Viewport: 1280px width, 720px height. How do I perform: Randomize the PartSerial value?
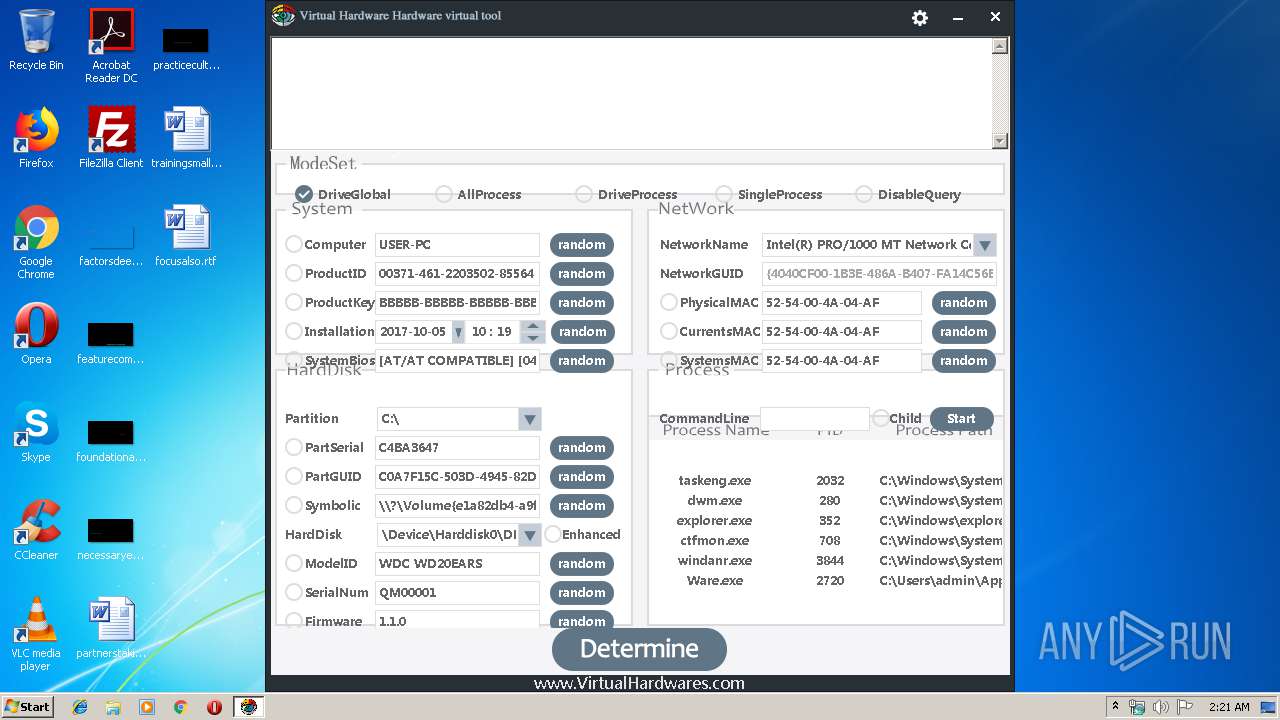coord(582,448)
